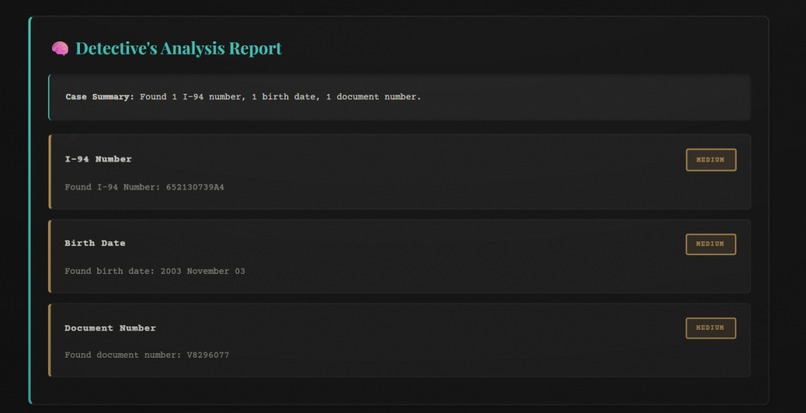Select the I-94 Number card title
Image resolution: width=806 pixels, height=413 pixels.
coord(98,159)
